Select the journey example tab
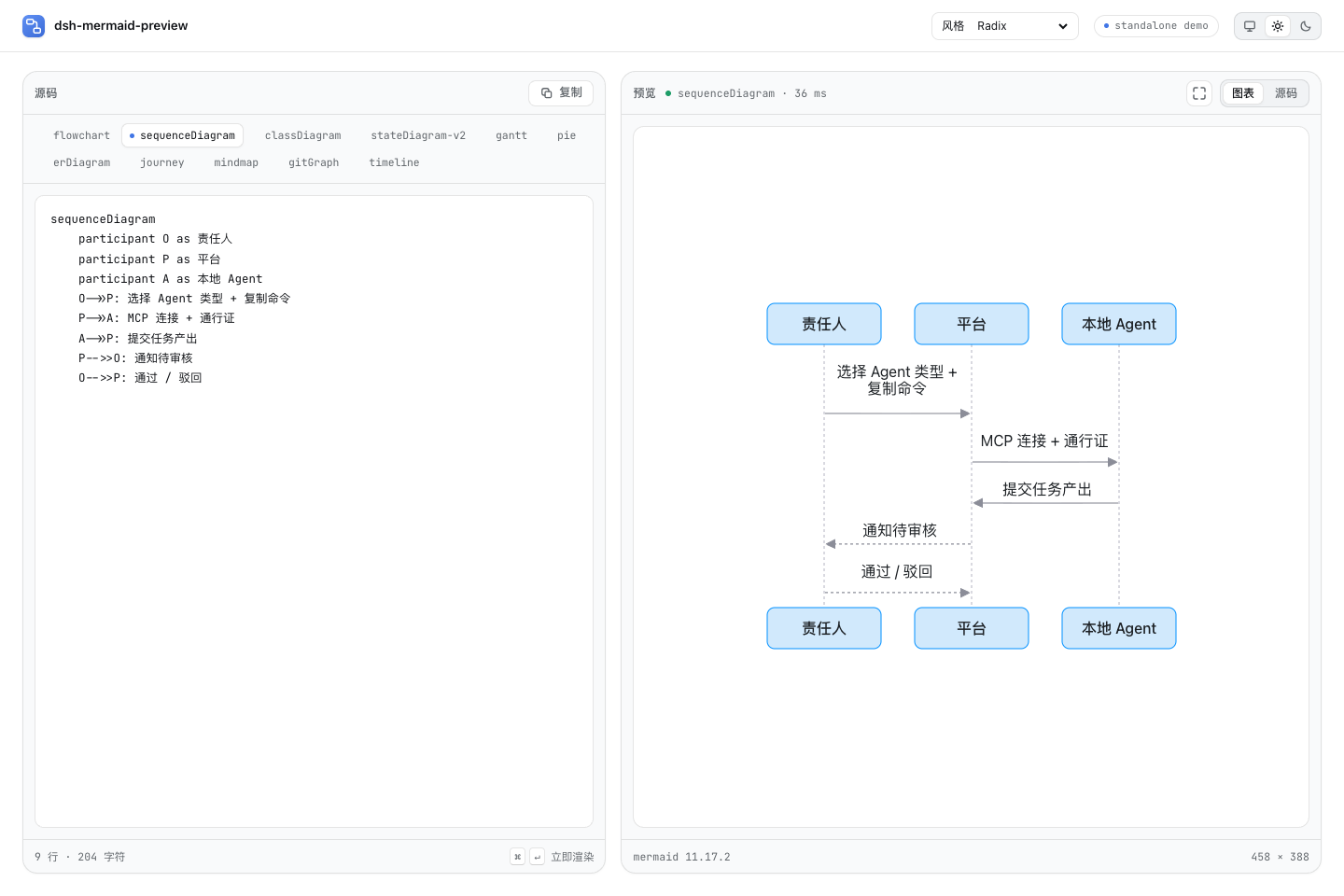 coord(162,162)
